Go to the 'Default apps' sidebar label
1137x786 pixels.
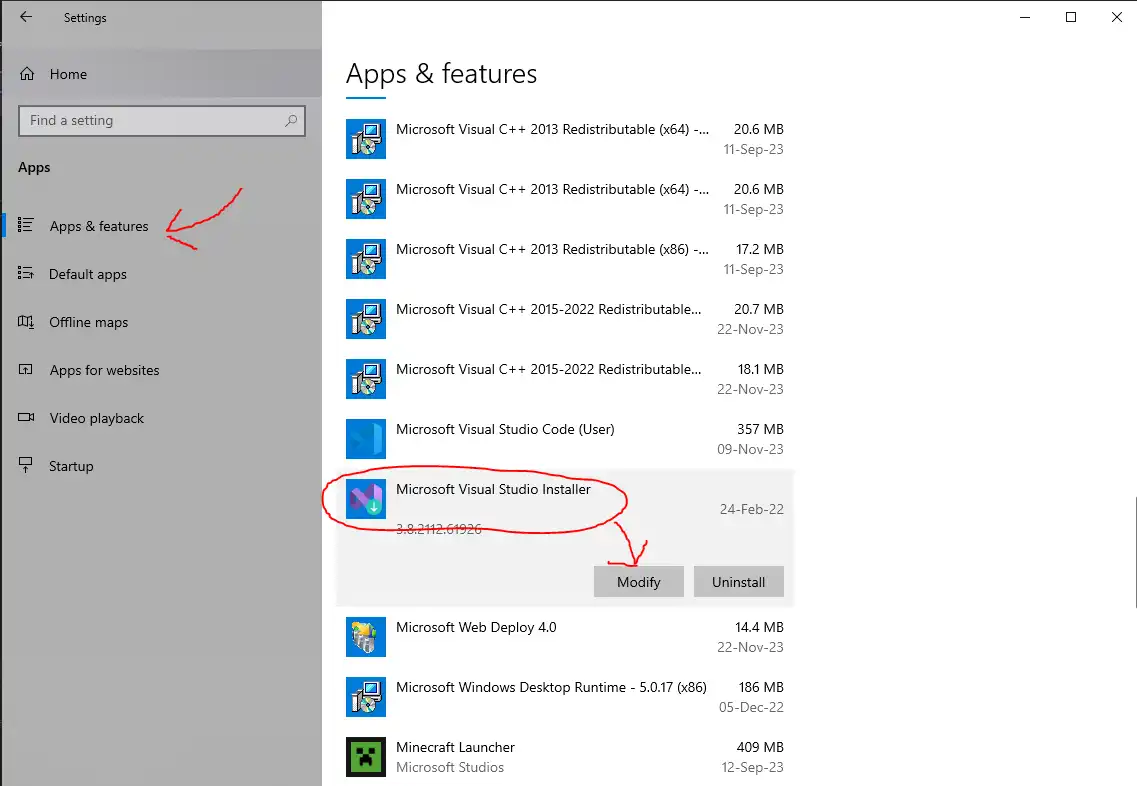point(88,274)
